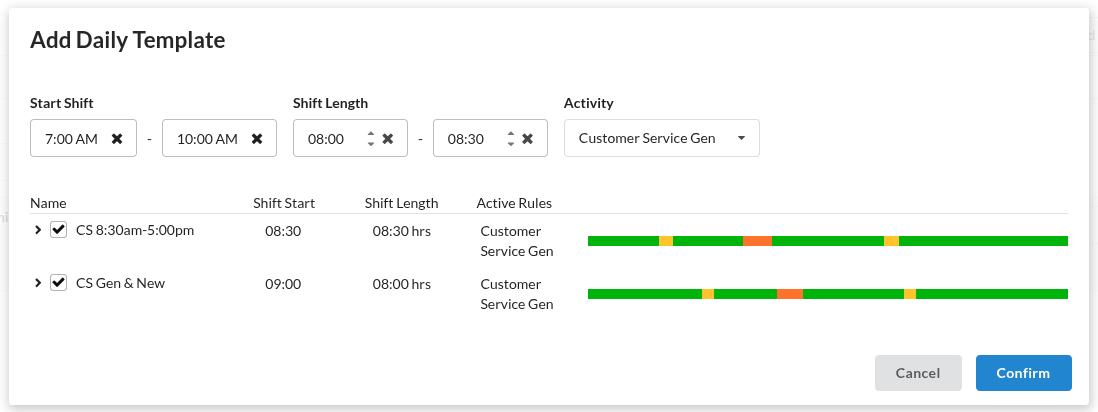Clear the 08:30 shift length value
The height and width of the screenshot is (412, 1098).
click(528, 139)
